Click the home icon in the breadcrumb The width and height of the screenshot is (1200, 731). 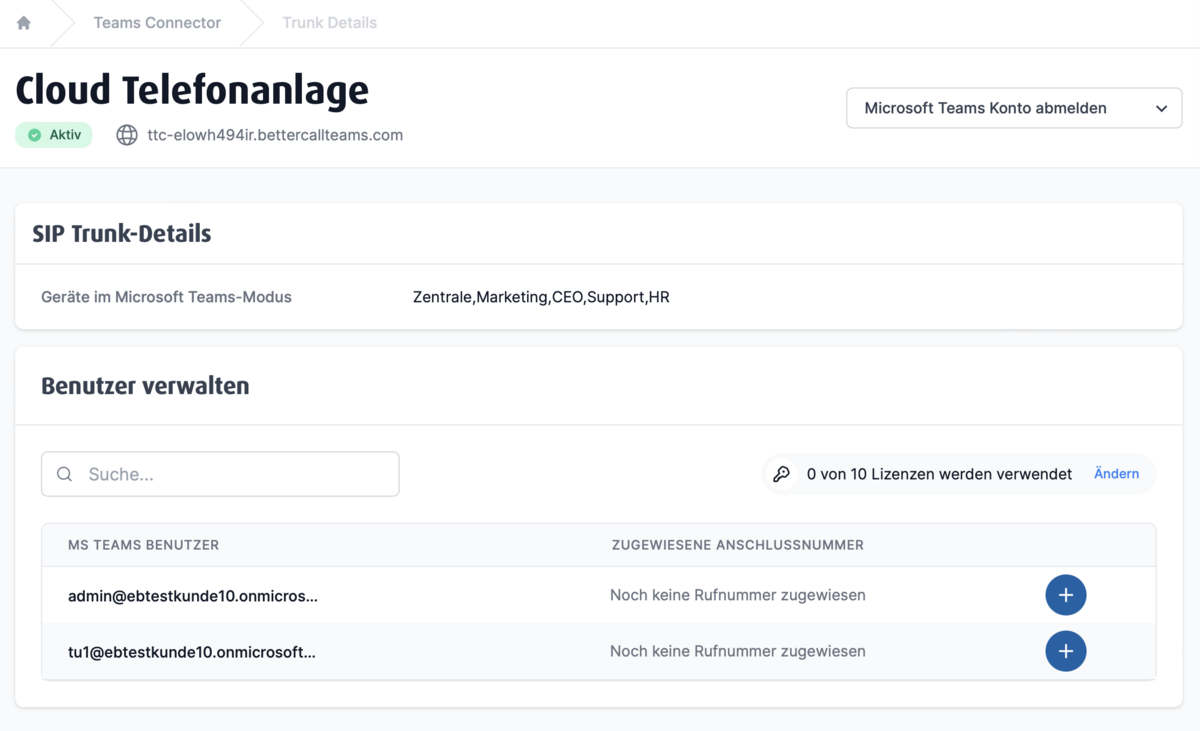coord(24,23)
